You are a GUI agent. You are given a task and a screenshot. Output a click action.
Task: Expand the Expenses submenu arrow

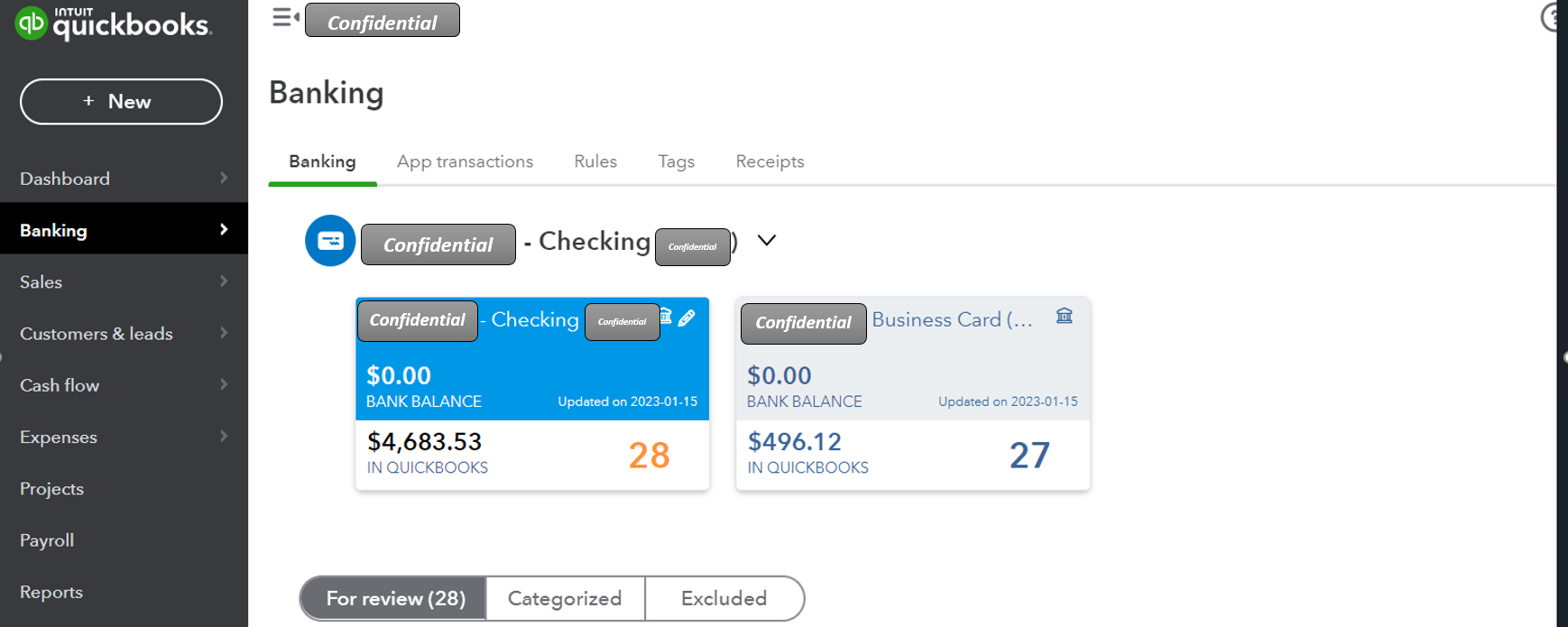(224, 437)
